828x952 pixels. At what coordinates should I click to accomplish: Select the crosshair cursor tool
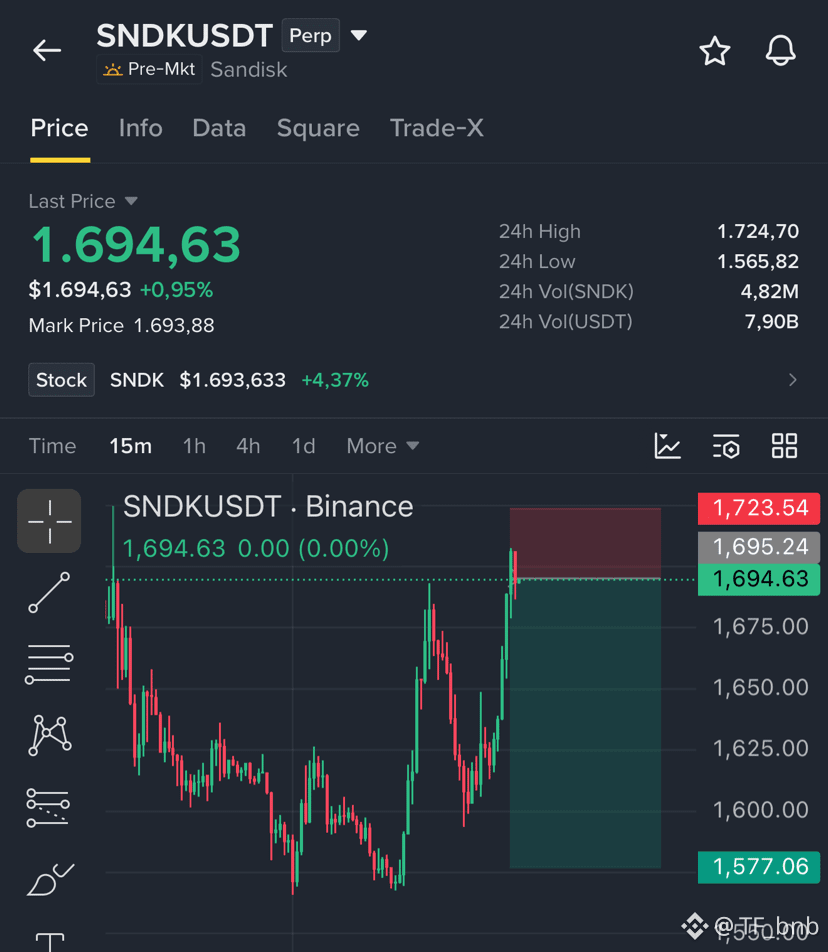pos(49,521)
